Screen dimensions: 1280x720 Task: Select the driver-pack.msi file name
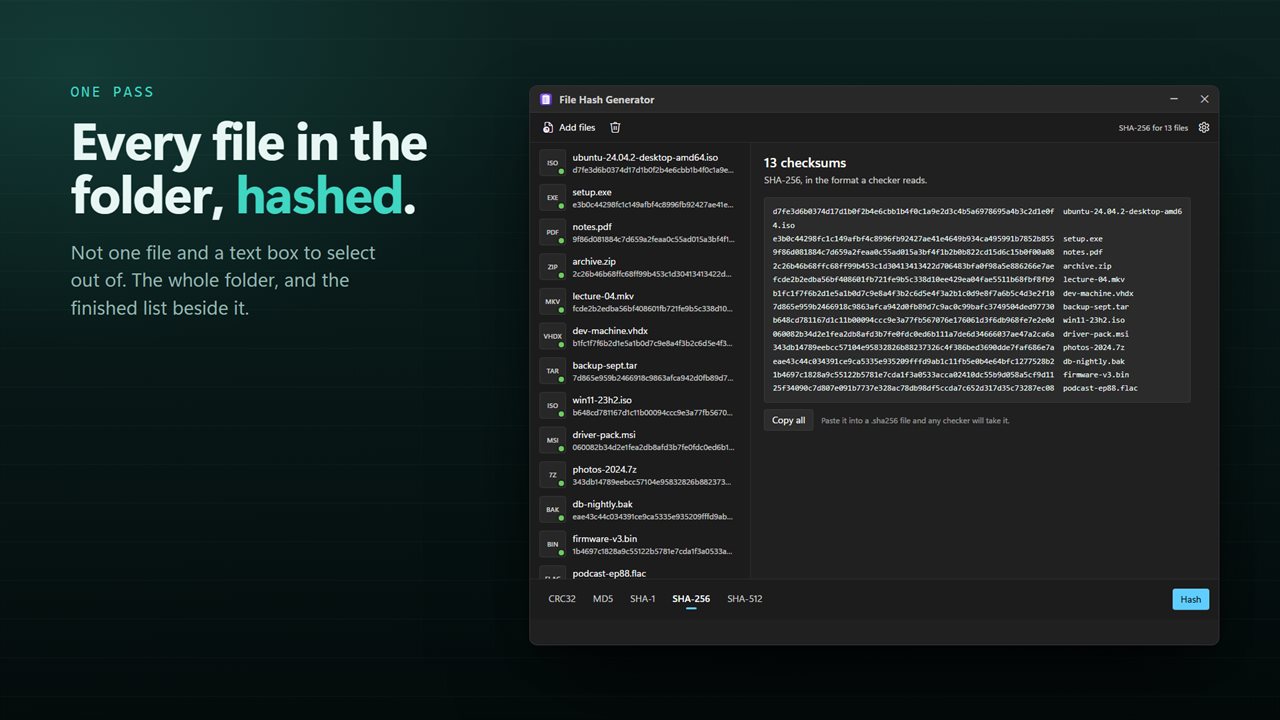604,435
